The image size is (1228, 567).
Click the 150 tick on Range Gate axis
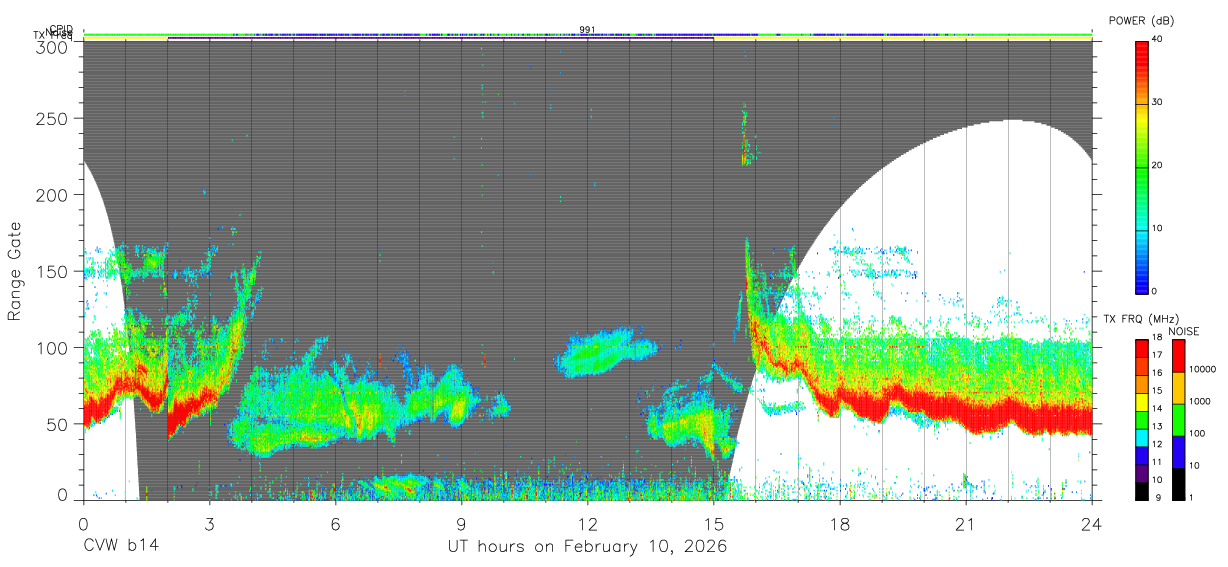click(54, 271)
